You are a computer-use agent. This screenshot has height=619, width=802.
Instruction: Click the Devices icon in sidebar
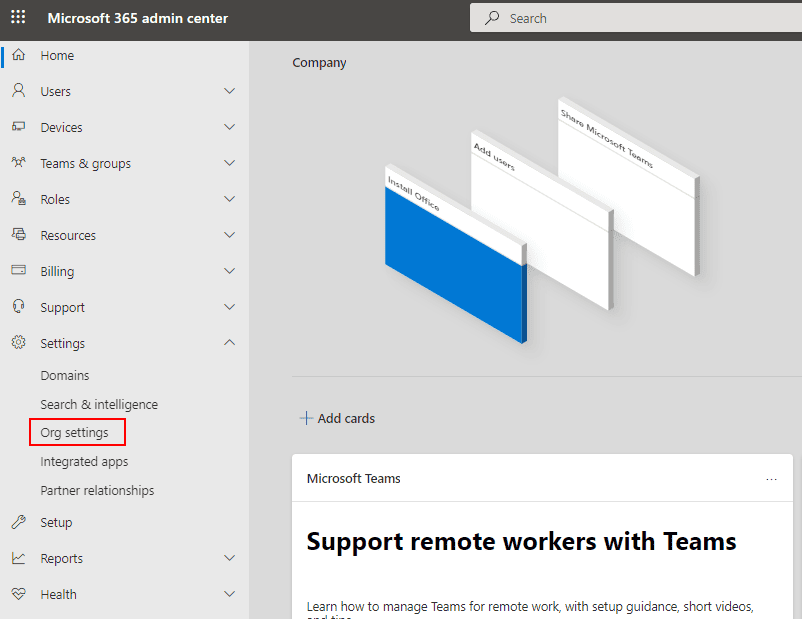click(x=18, y=127)
